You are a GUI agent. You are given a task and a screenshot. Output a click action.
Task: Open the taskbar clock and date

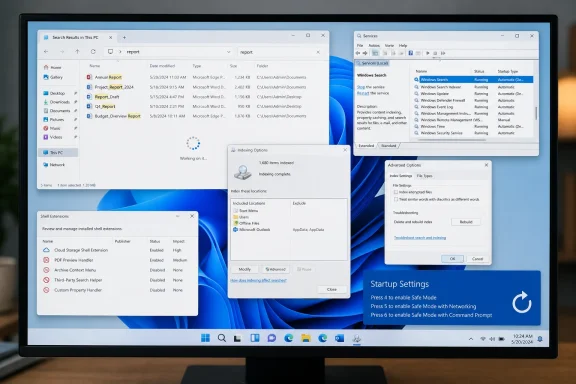522,339
